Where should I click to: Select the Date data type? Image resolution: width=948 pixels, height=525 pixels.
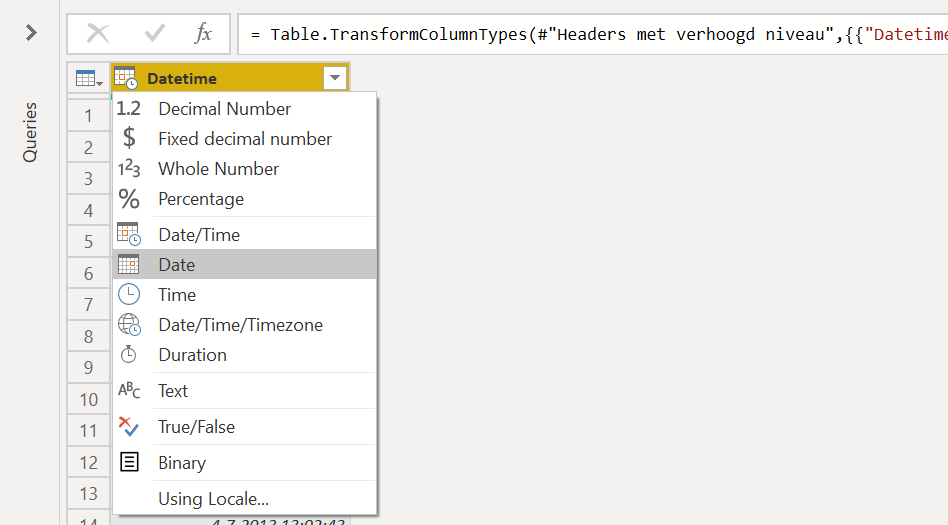[x=176, y=265]
